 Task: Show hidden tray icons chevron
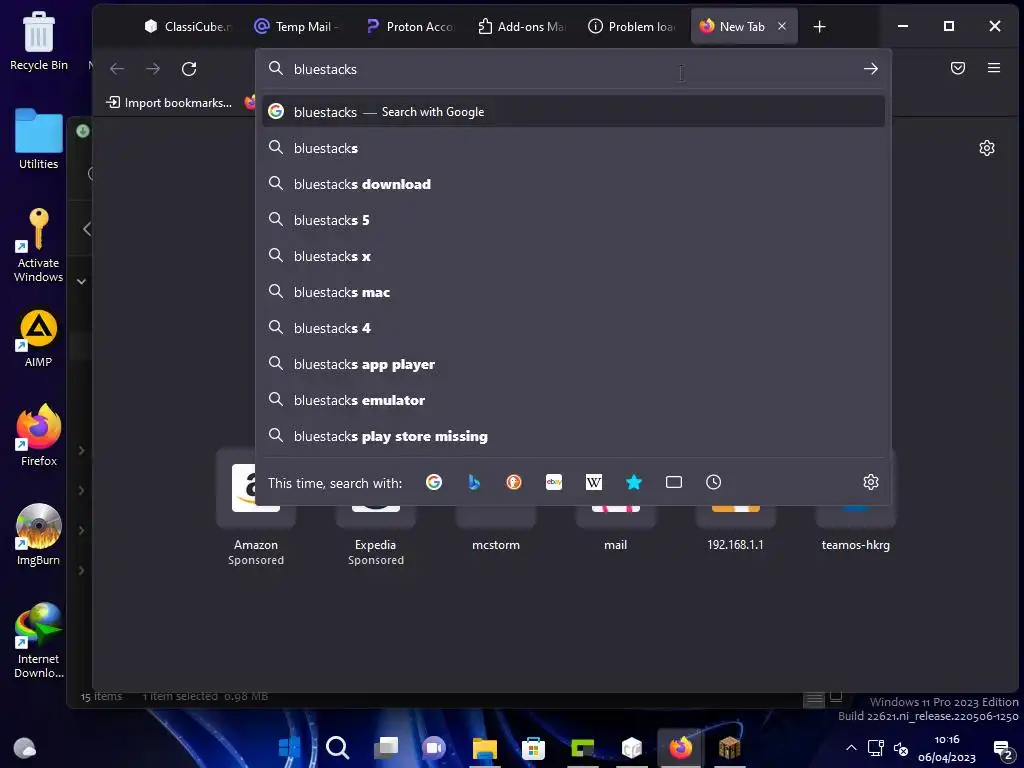pyautogui.click(x=851, y=748)
